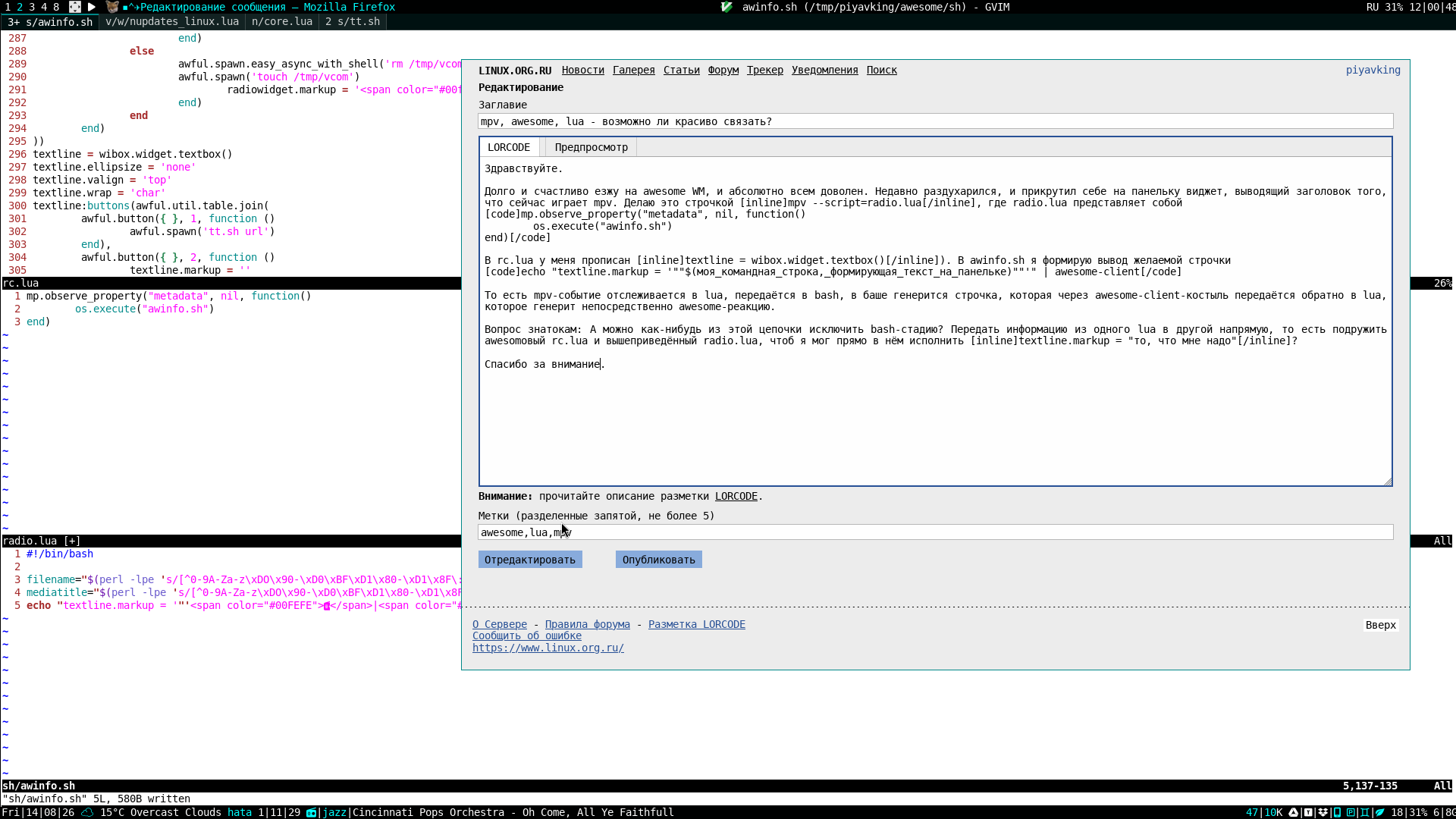Click in the Заглавие title field
Screen dimensions: 1456x819
pyautogui.click(x=936, y=121)
